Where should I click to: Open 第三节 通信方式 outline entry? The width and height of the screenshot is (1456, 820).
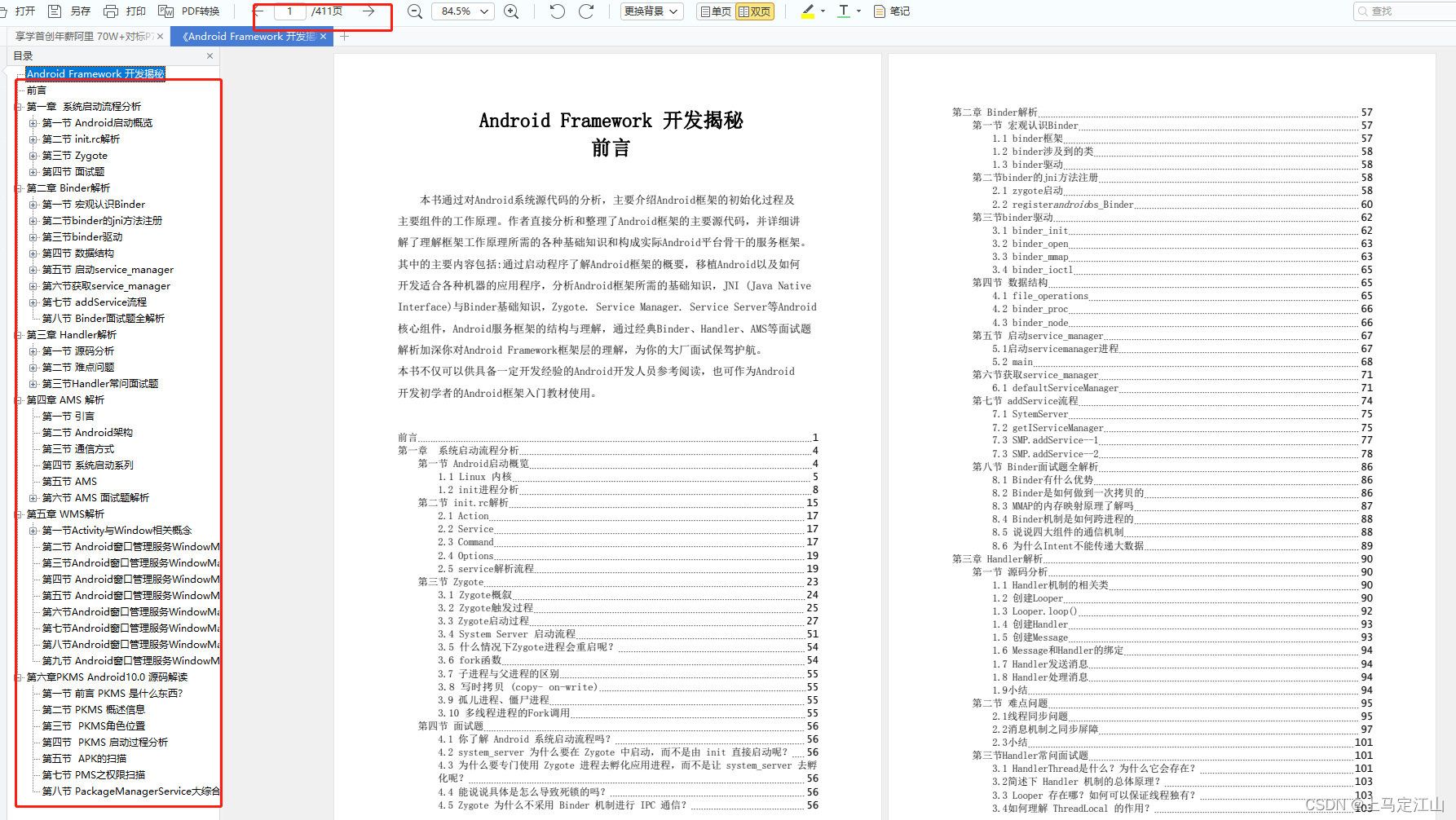point(78,449)
